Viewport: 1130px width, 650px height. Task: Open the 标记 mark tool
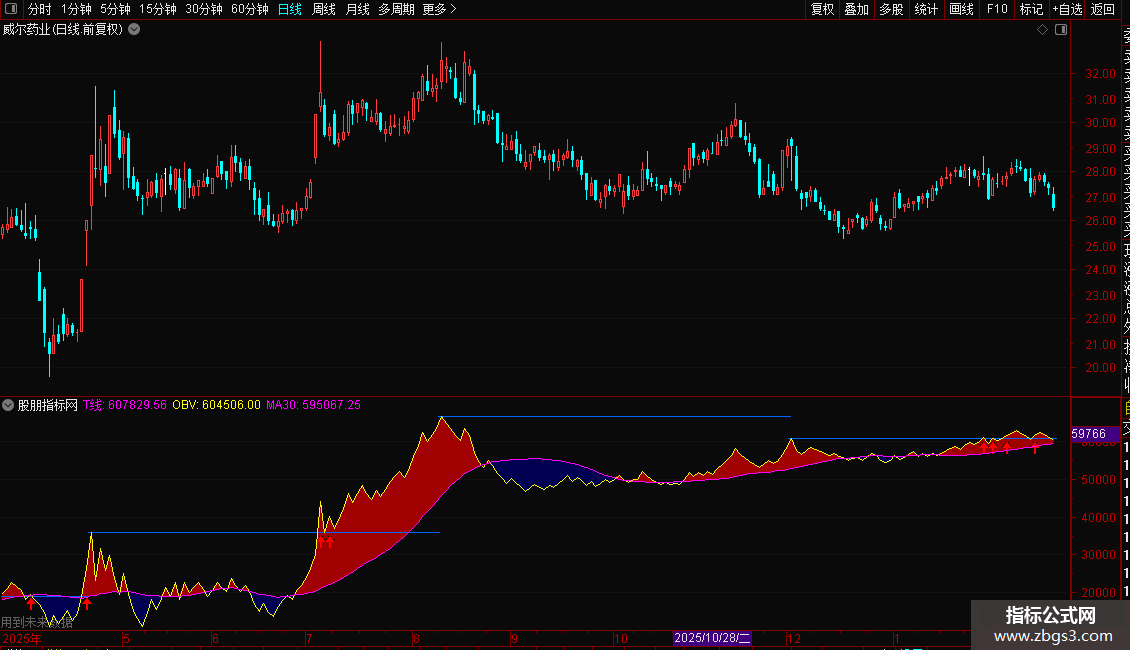[x=1030, y=9]
